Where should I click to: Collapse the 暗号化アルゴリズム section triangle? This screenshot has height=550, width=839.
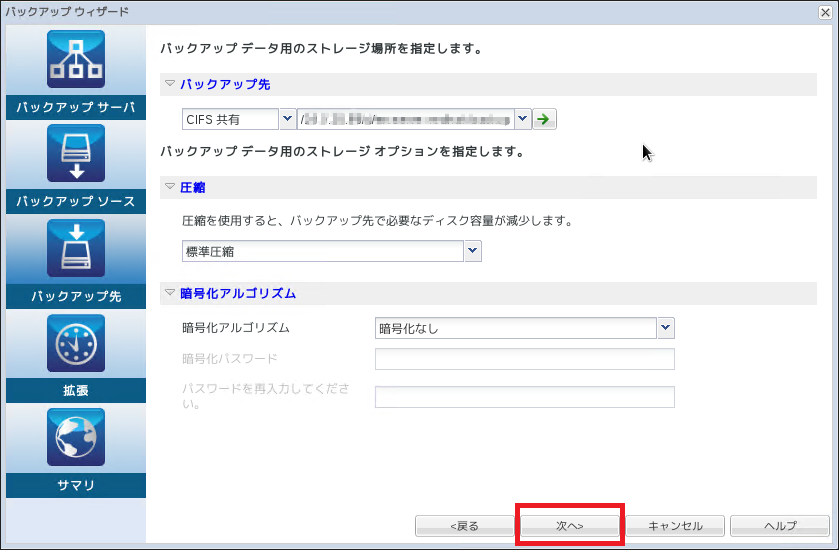point(170,293)
